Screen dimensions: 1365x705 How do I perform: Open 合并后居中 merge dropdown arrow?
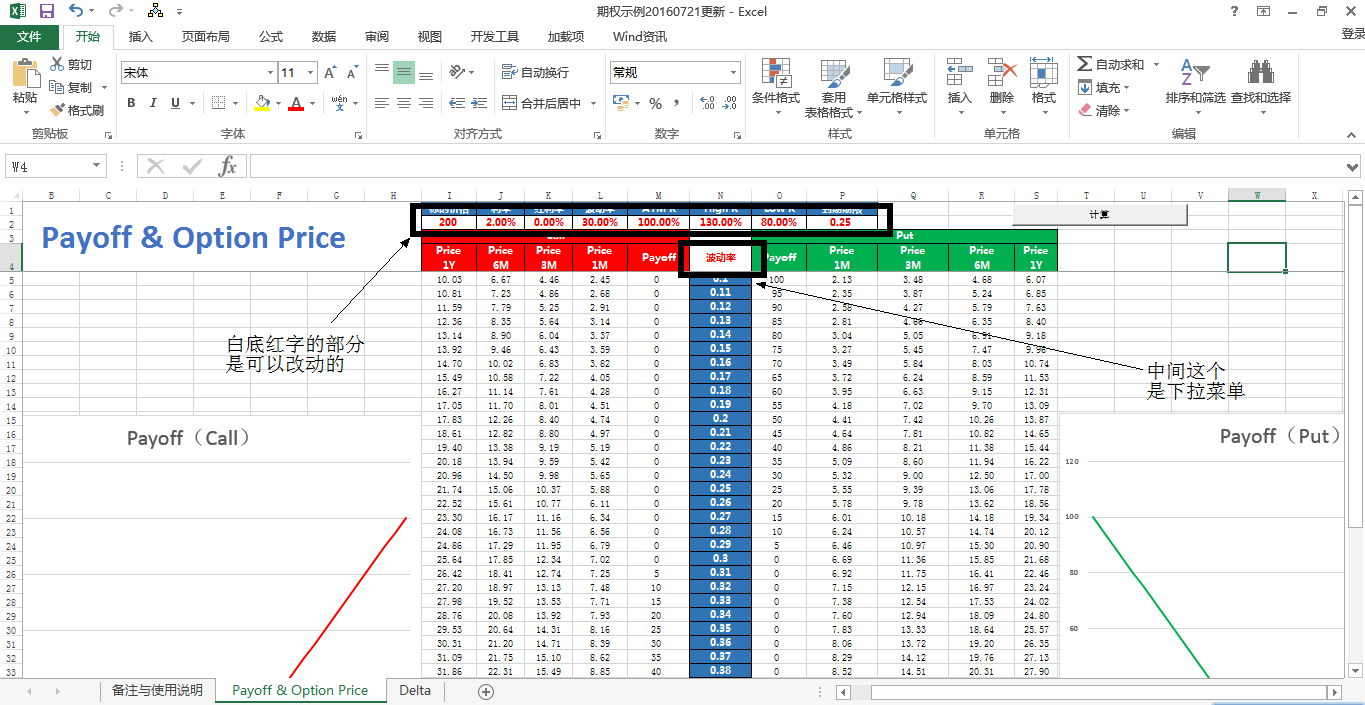click(x=593, y=103)
